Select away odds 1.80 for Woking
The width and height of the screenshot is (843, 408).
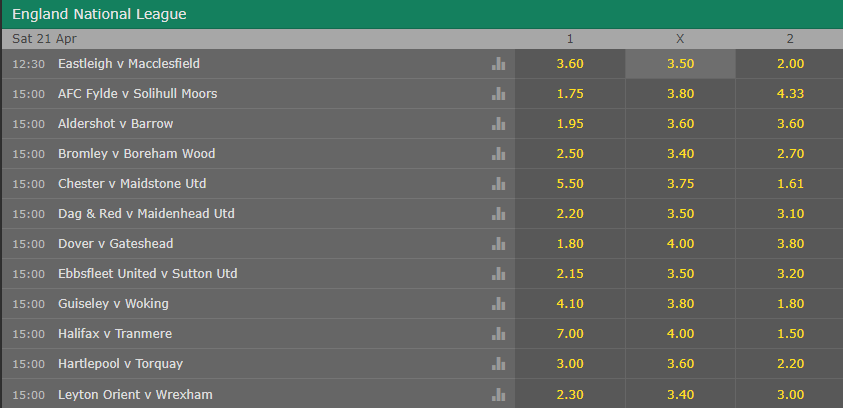click(790, 304)
